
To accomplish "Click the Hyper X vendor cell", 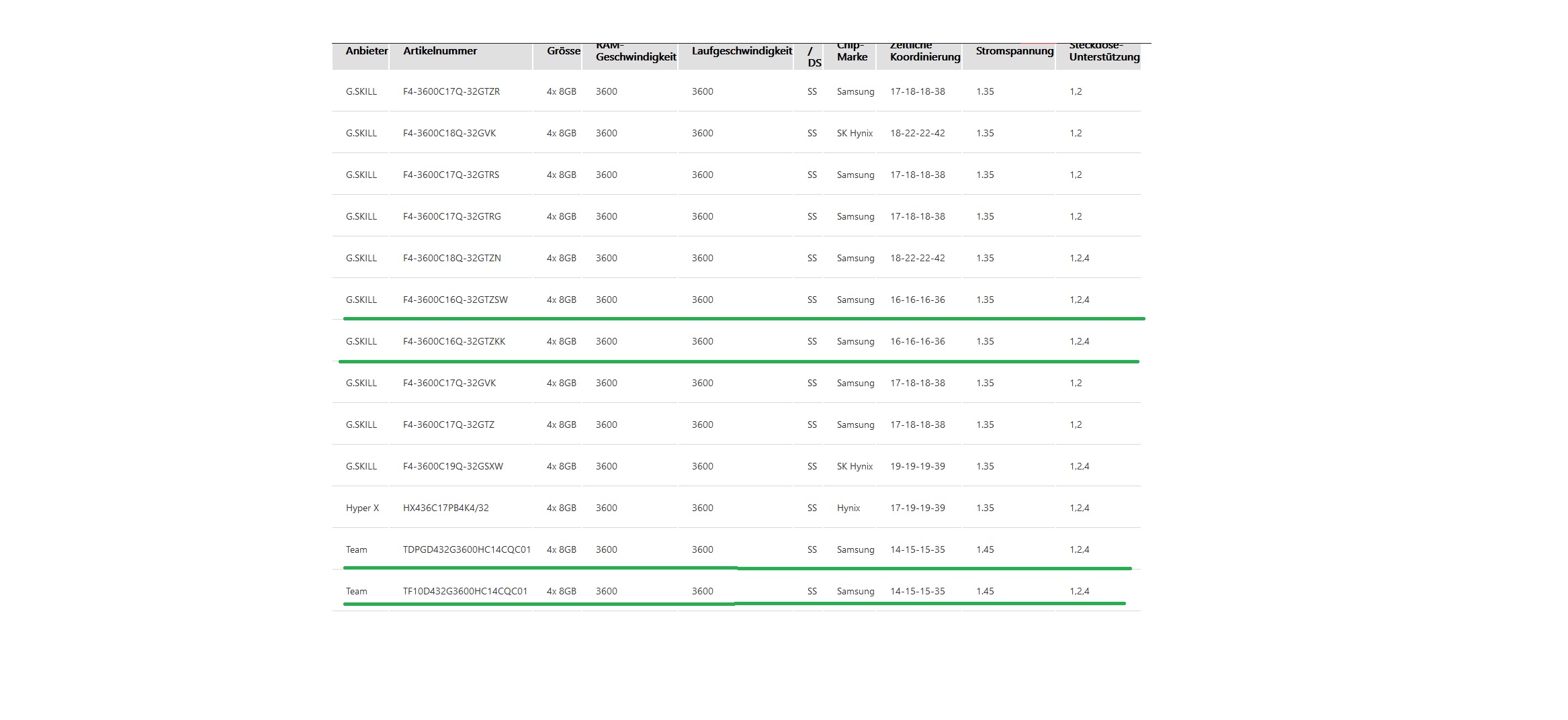I will (x=362, y=508).
